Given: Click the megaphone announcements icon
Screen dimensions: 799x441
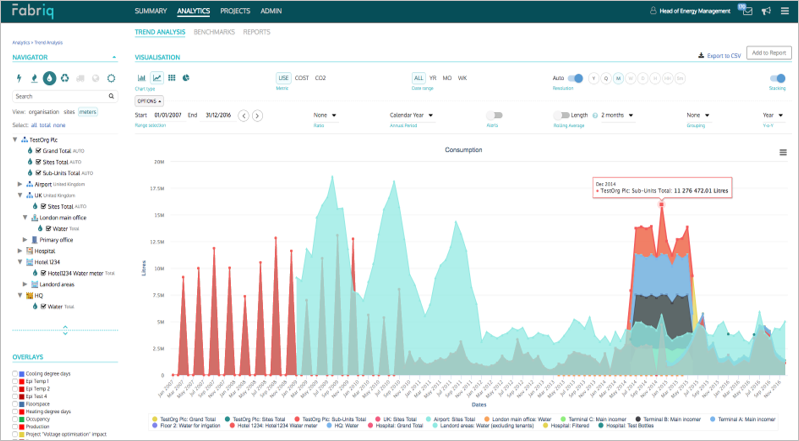Looking at the screenshot, I should (765, 11).
